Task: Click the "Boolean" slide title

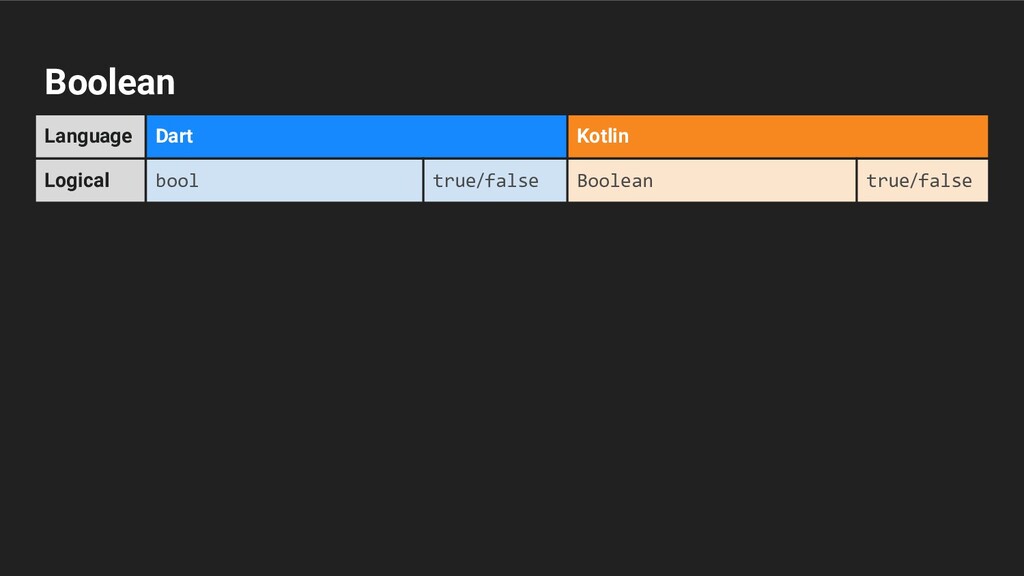Action: coord(110,82)
